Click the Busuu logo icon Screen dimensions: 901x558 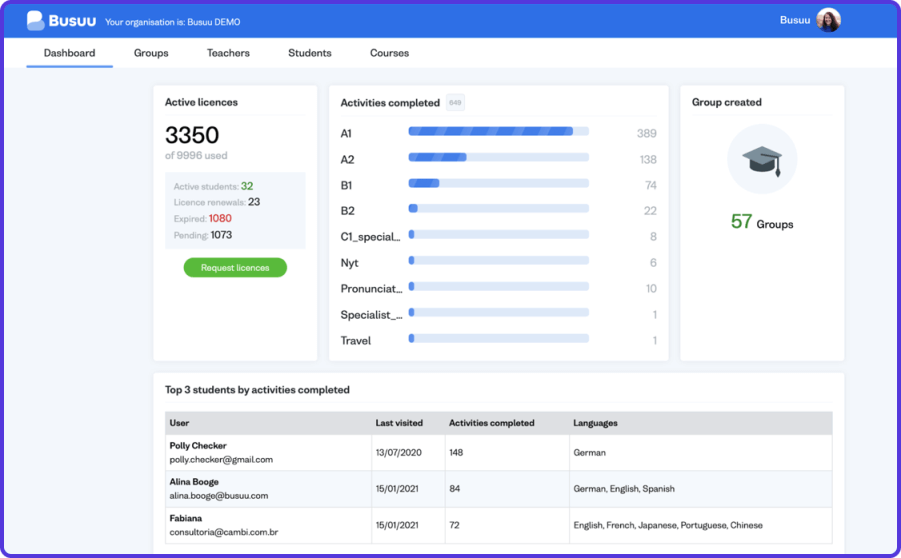(x=36, y=20)
